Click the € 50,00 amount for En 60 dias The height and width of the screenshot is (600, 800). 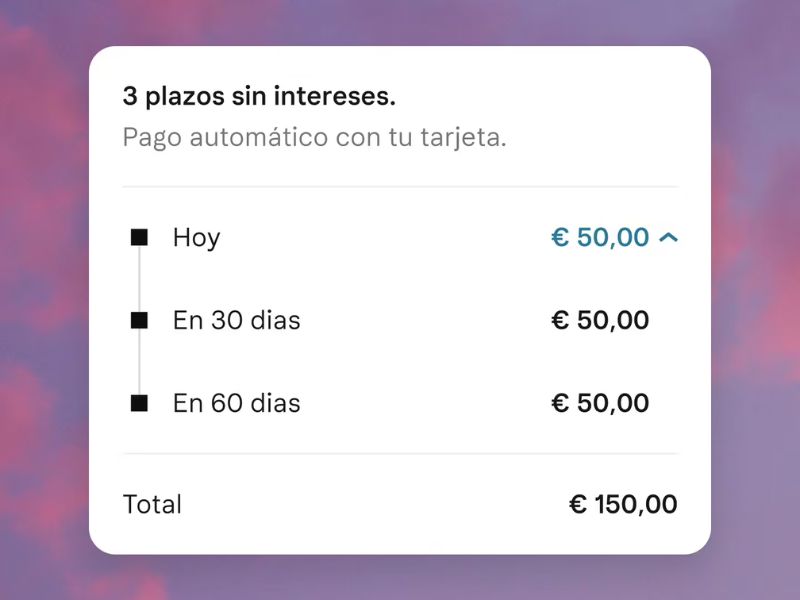[600, 403]
